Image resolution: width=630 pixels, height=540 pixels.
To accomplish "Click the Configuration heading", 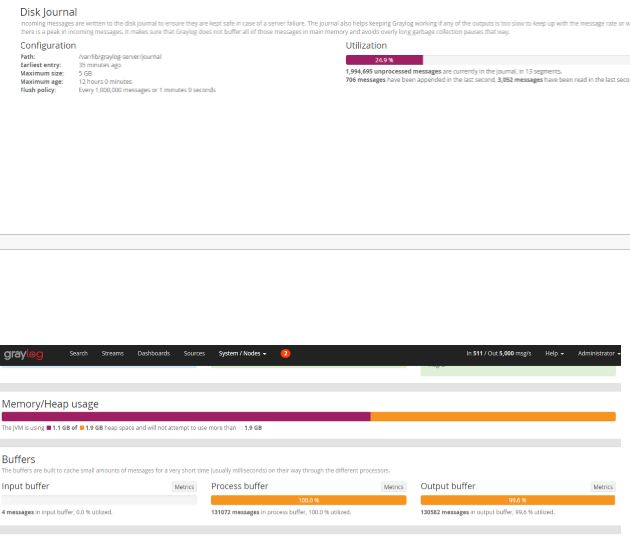I will (x=48, y=45).
